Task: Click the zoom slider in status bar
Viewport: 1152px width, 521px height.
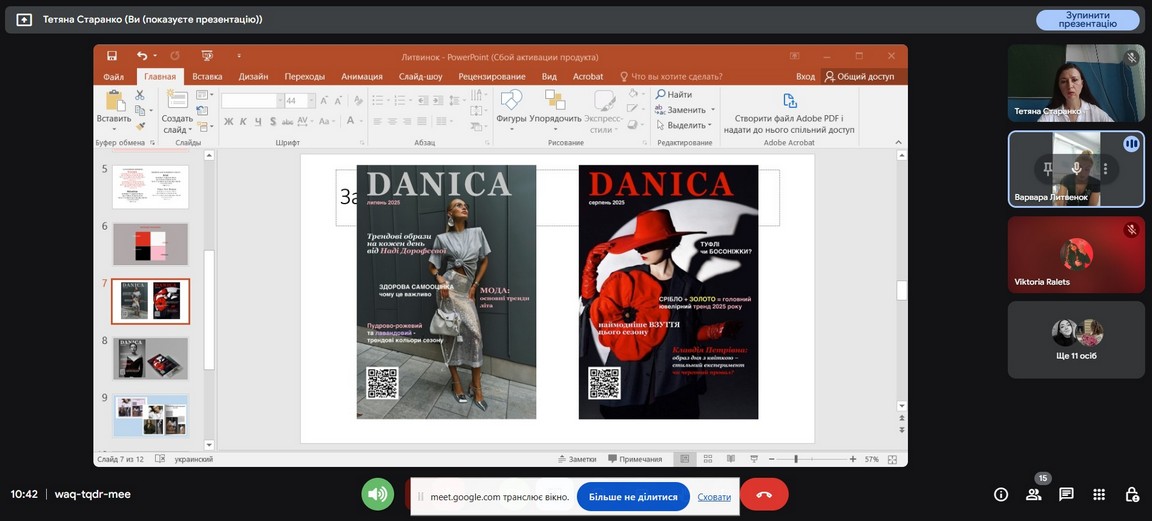Action: coord(811,459)
